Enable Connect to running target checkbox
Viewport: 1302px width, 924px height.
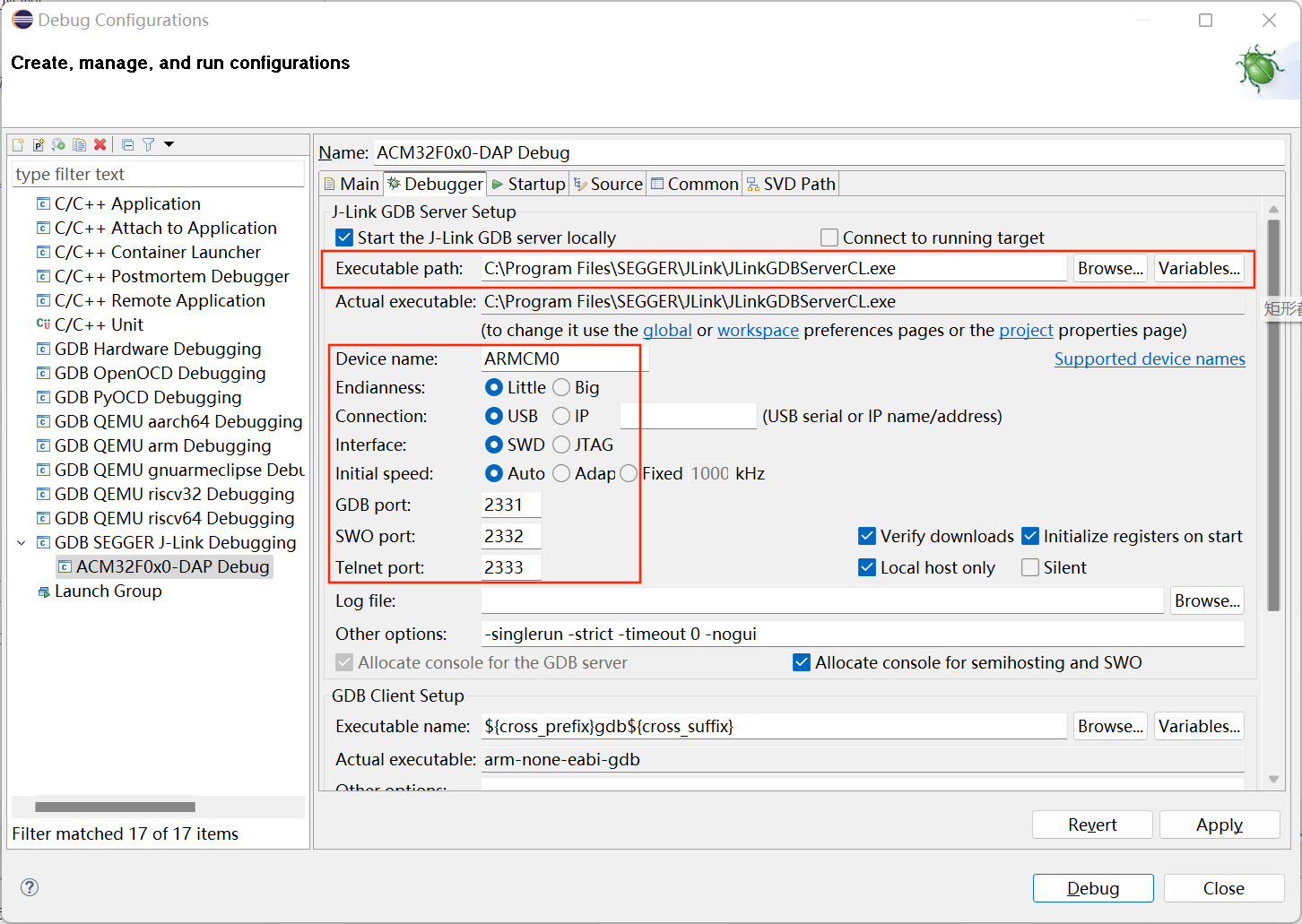tap(829, 237)
